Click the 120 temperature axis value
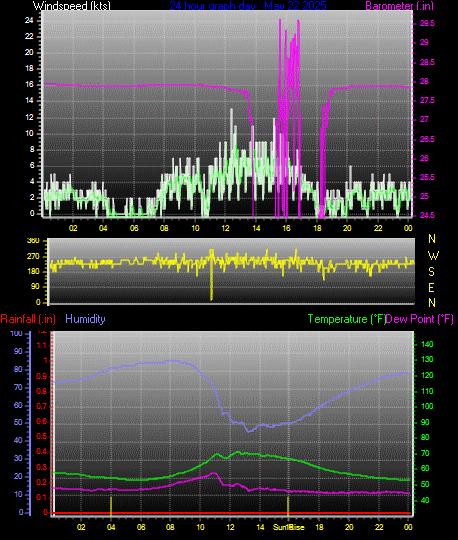Viewport: 458px width, 540px height. tap(427, 376)
